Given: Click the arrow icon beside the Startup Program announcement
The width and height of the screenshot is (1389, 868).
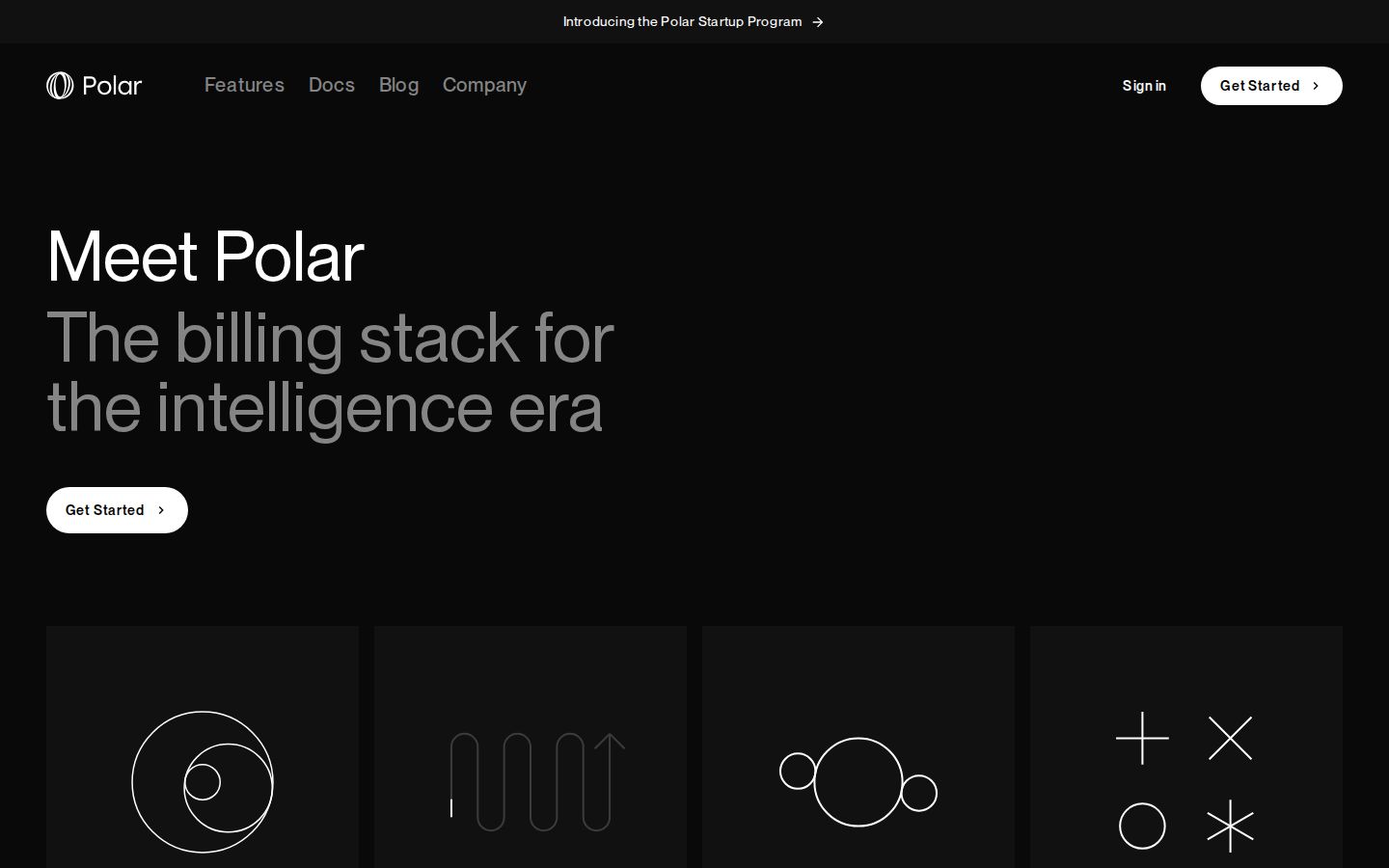Looking at the screenshot, I should pyautogui.click(x=817, y=22).
